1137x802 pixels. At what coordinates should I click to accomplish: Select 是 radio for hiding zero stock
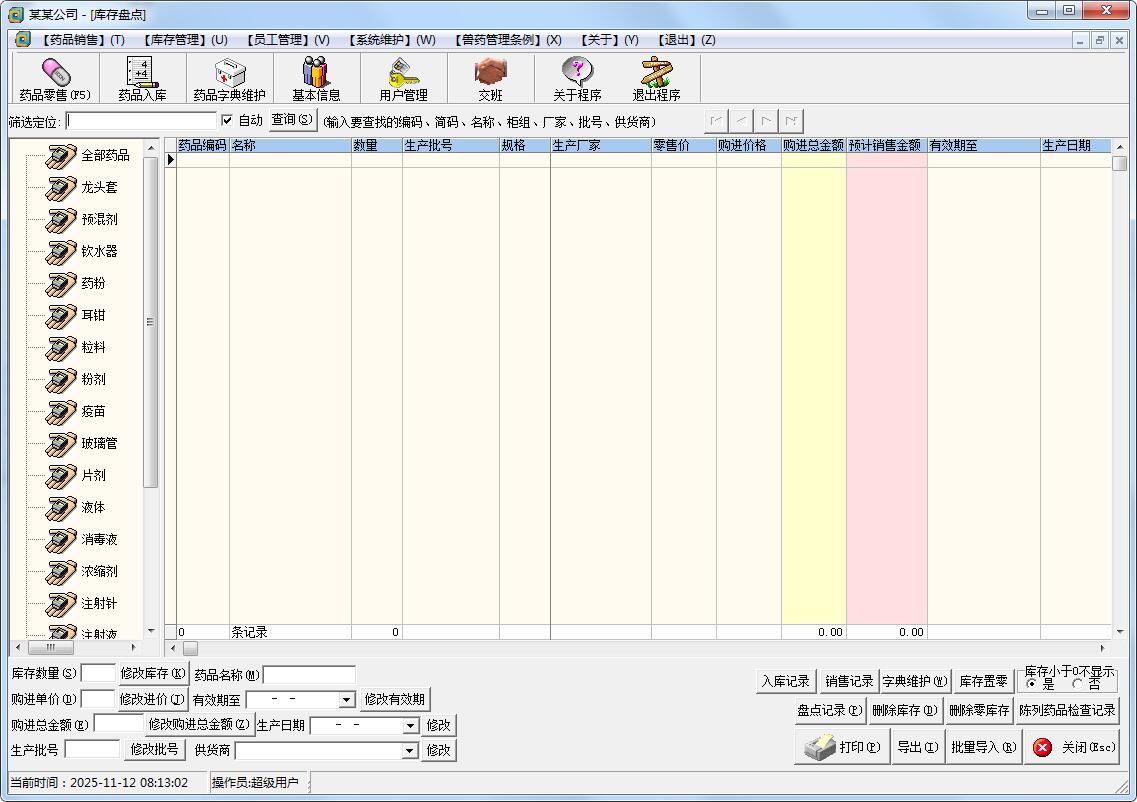[1032, 685]
